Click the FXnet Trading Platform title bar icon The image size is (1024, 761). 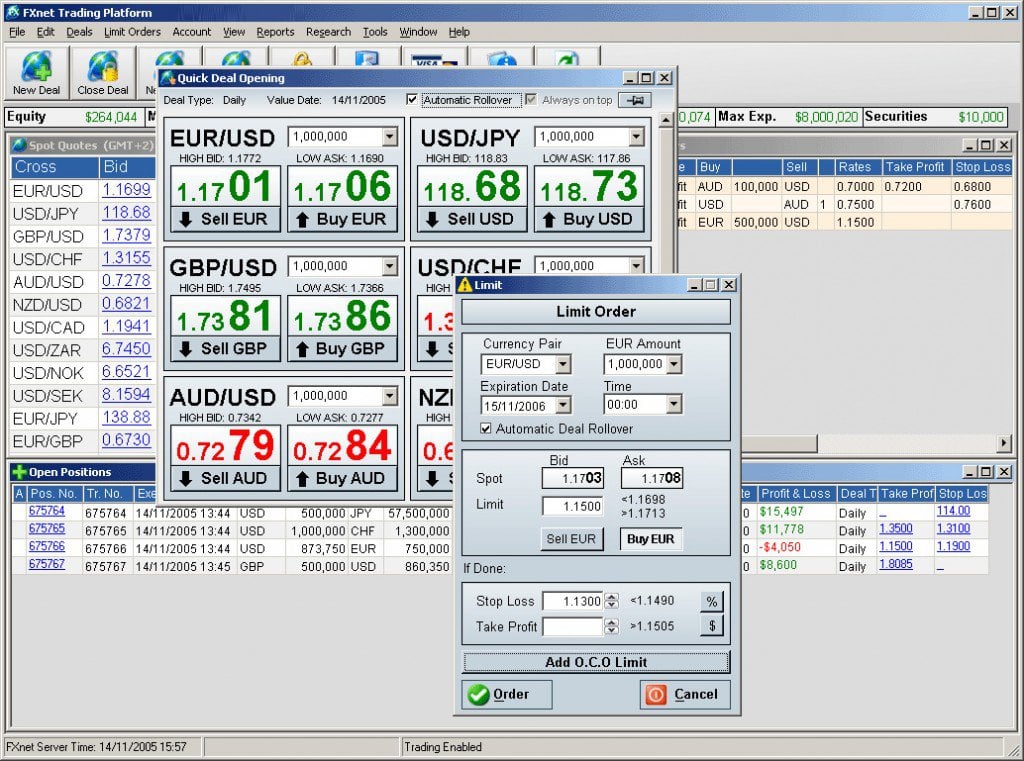click(12, 12)
